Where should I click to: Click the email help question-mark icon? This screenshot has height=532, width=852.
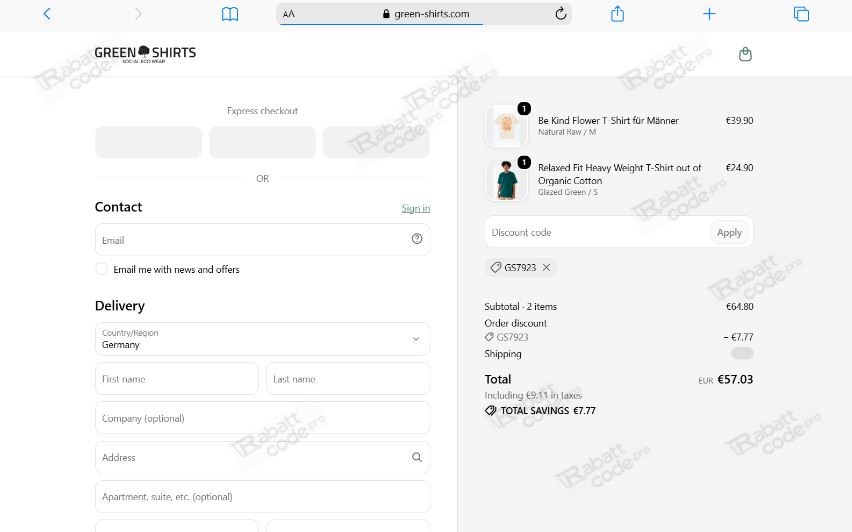coord(417,239)
